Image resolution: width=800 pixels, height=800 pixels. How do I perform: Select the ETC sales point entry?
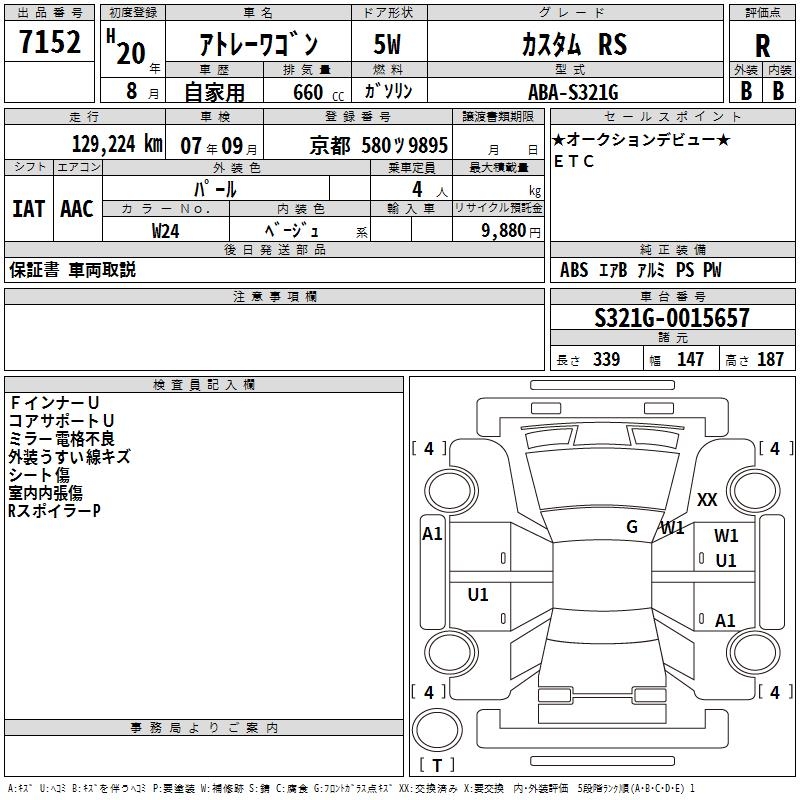(573, 161)
